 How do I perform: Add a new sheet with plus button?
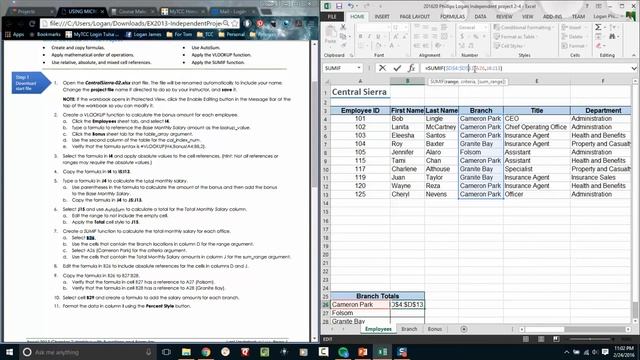coord(464,329)
